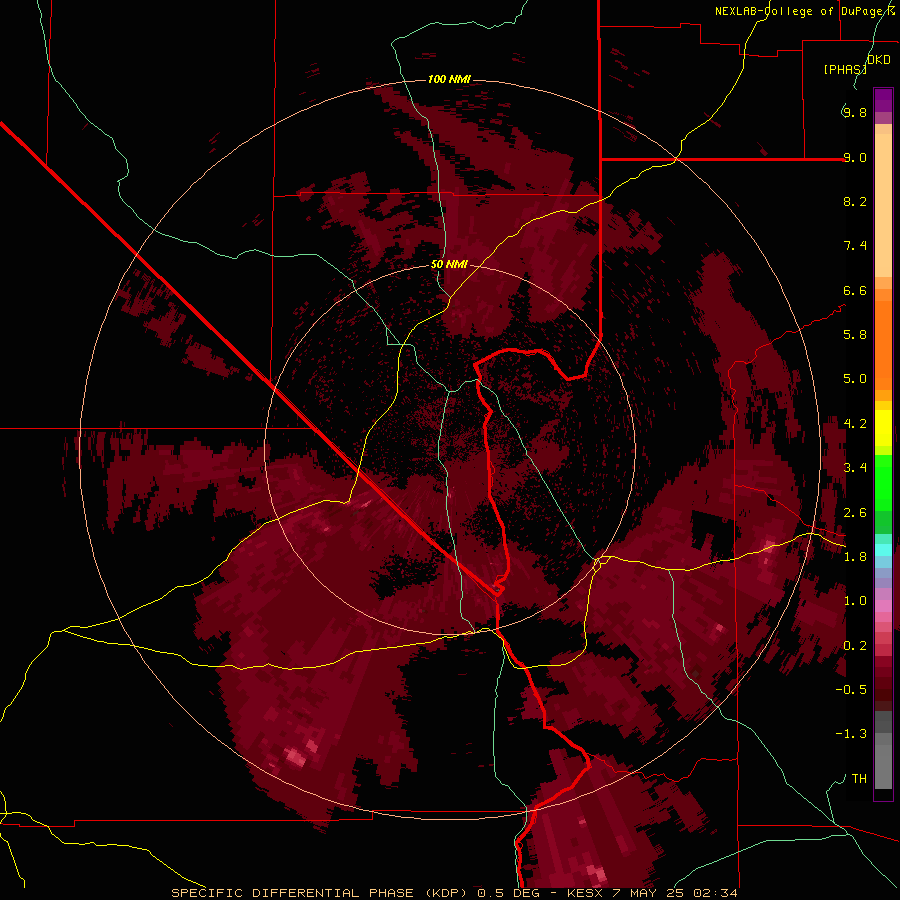
Task: Click the 5.0 scale value
Action: tap(855, 379)
